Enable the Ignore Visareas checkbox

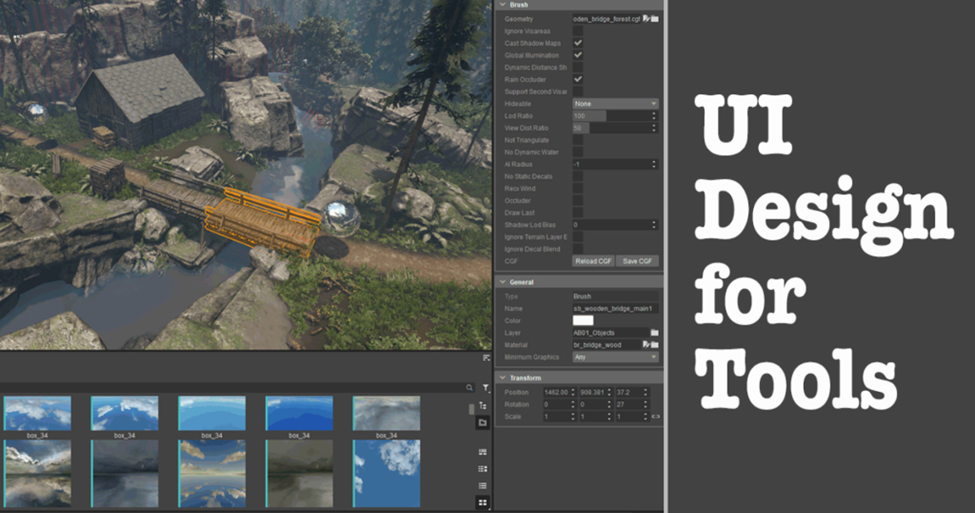click(578, 31)
